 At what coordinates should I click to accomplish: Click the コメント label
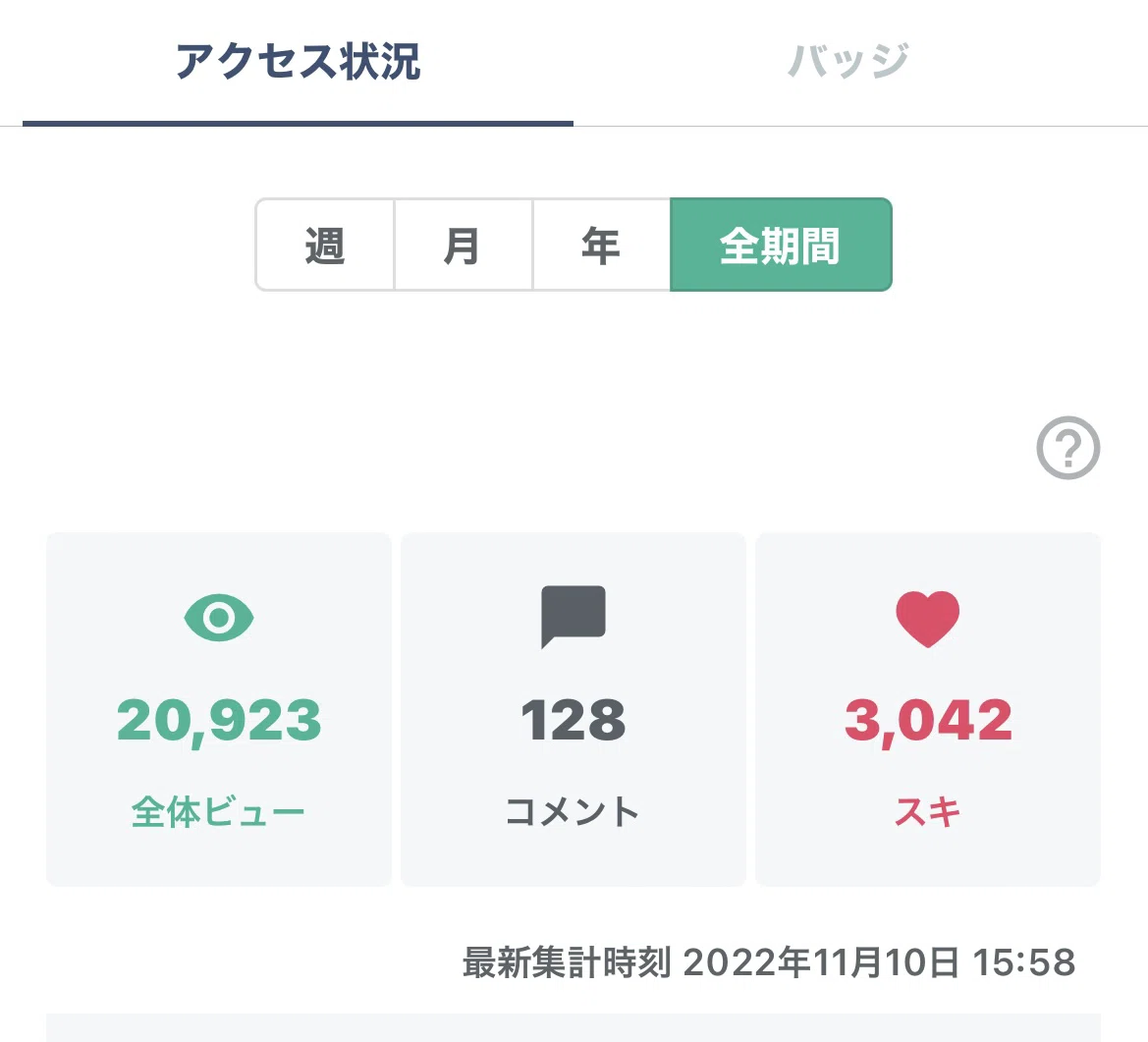[x=573, y=812]
